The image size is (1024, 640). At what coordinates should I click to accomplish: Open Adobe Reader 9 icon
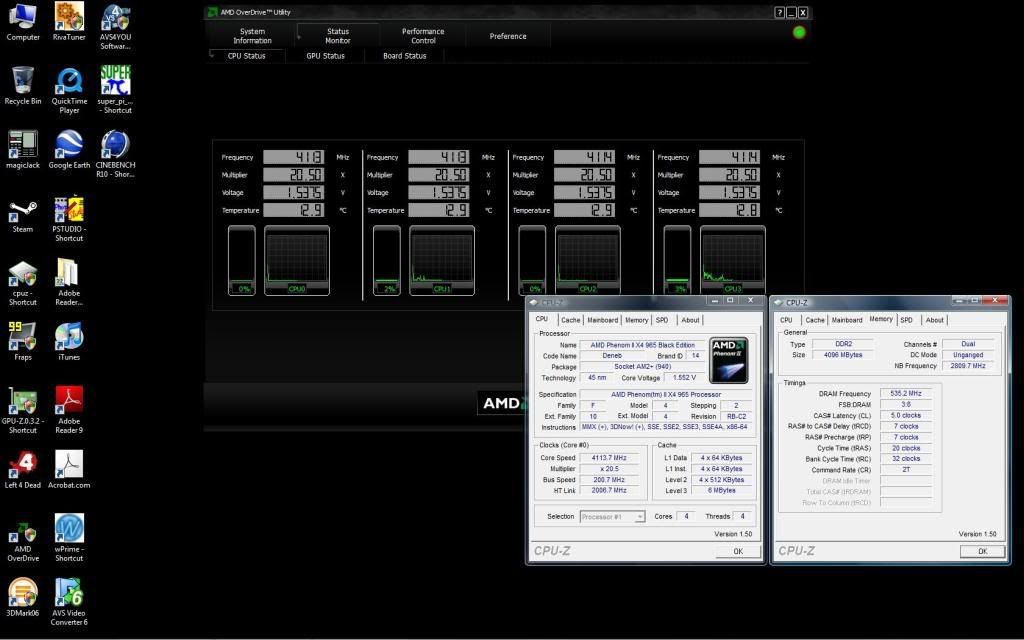click(x=69, y=410)
